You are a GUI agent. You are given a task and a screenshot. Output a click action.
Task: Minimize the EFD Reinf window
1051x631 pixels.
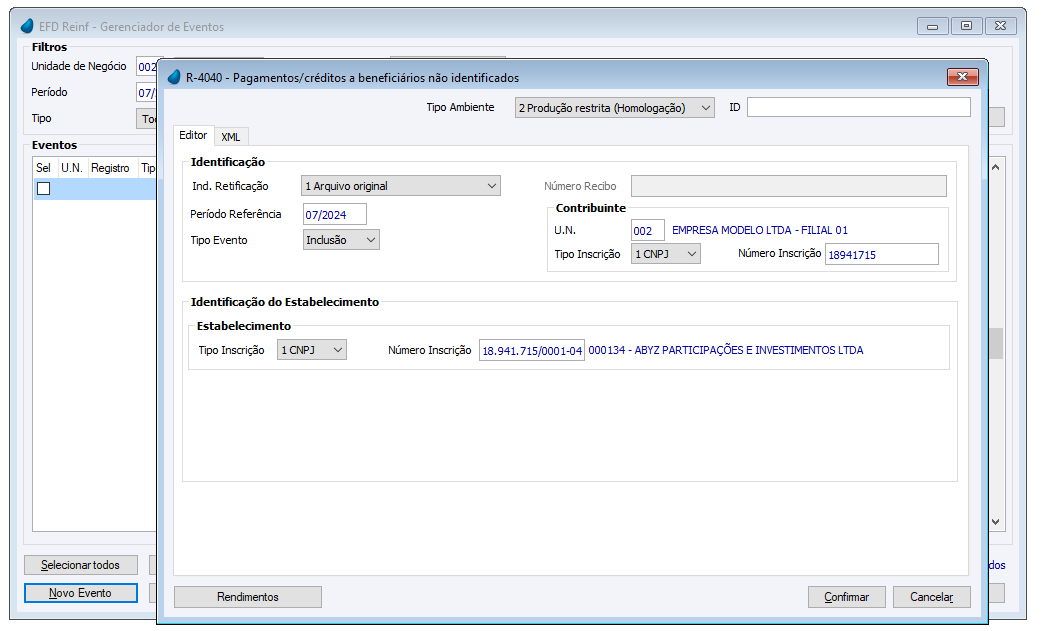pyautogui.click(x=932, y=26)
